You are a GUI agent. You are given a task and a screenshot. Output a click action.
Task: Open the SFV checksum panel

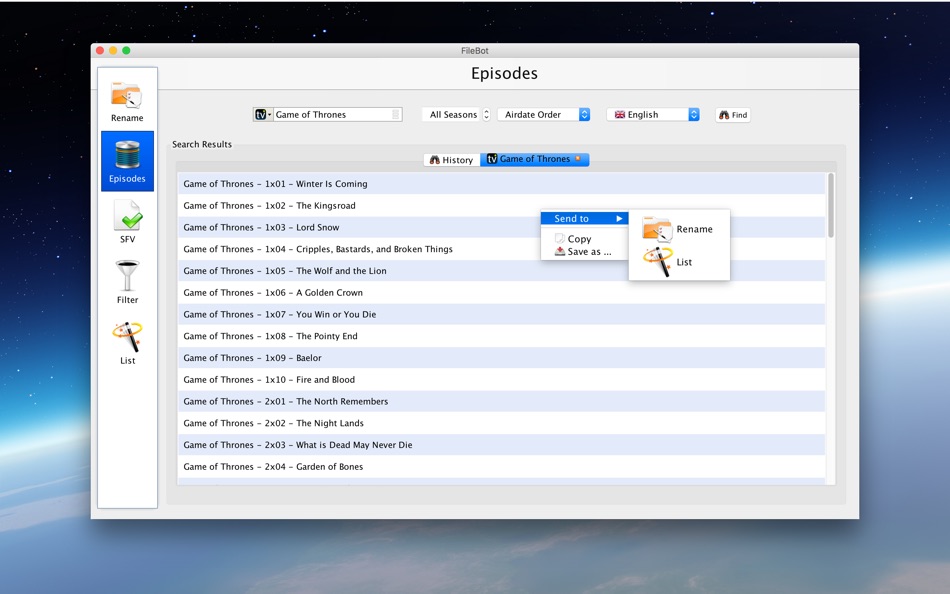(127, 222)
